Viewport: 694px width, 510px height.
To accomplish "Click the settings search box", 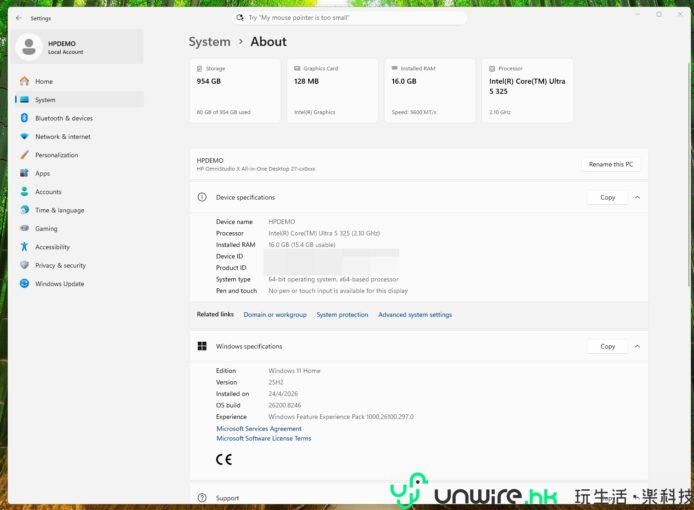I will click(349, 18).
